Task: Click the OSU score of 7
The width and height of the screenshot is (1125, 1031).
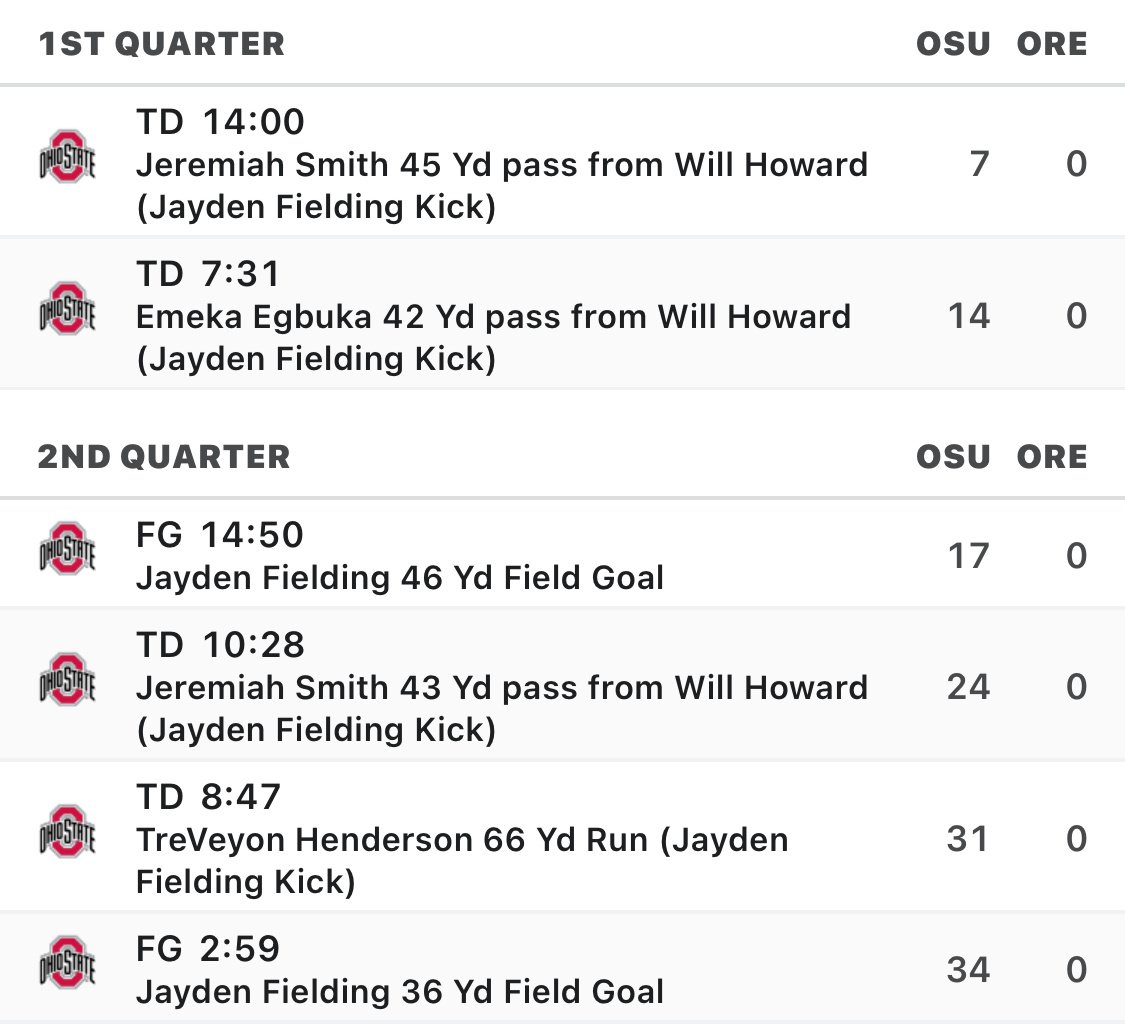Action: (978, 163)
